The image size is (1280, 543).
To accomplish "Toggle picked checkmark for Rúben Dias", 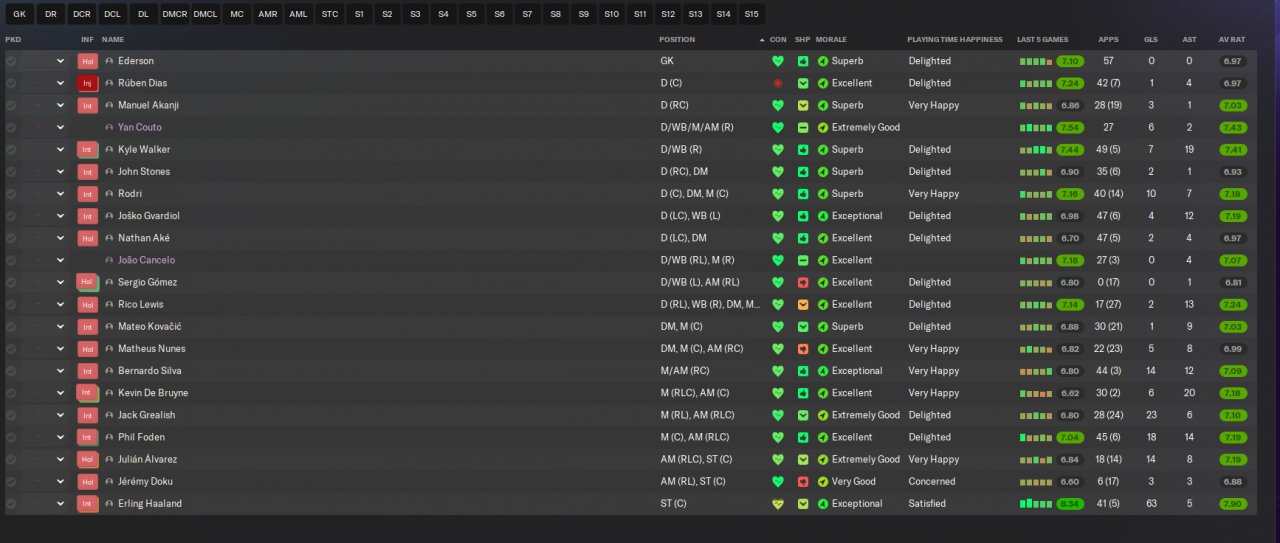I will [x=11, y=83].
